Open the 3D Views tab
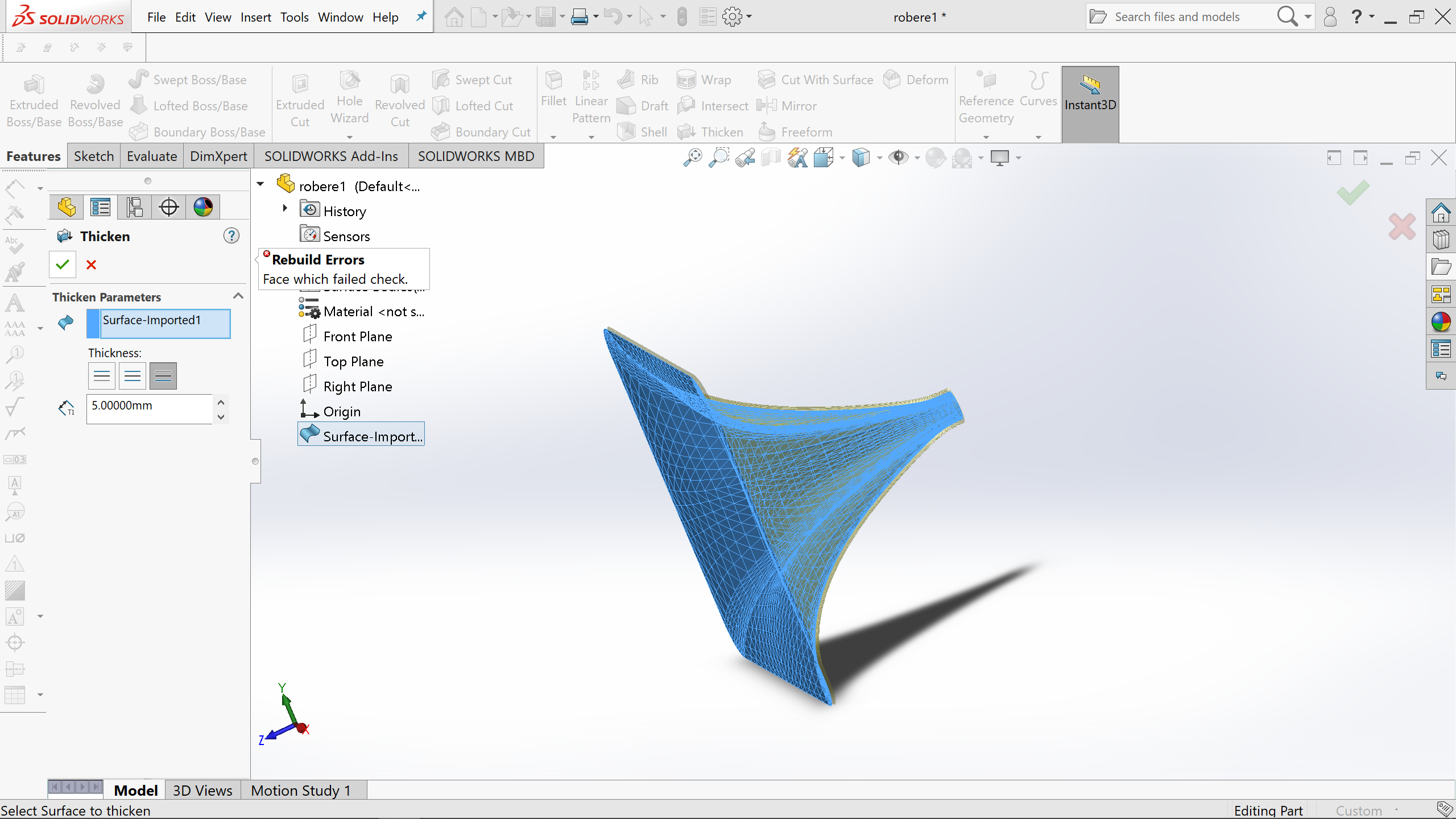 click(202, 791)
